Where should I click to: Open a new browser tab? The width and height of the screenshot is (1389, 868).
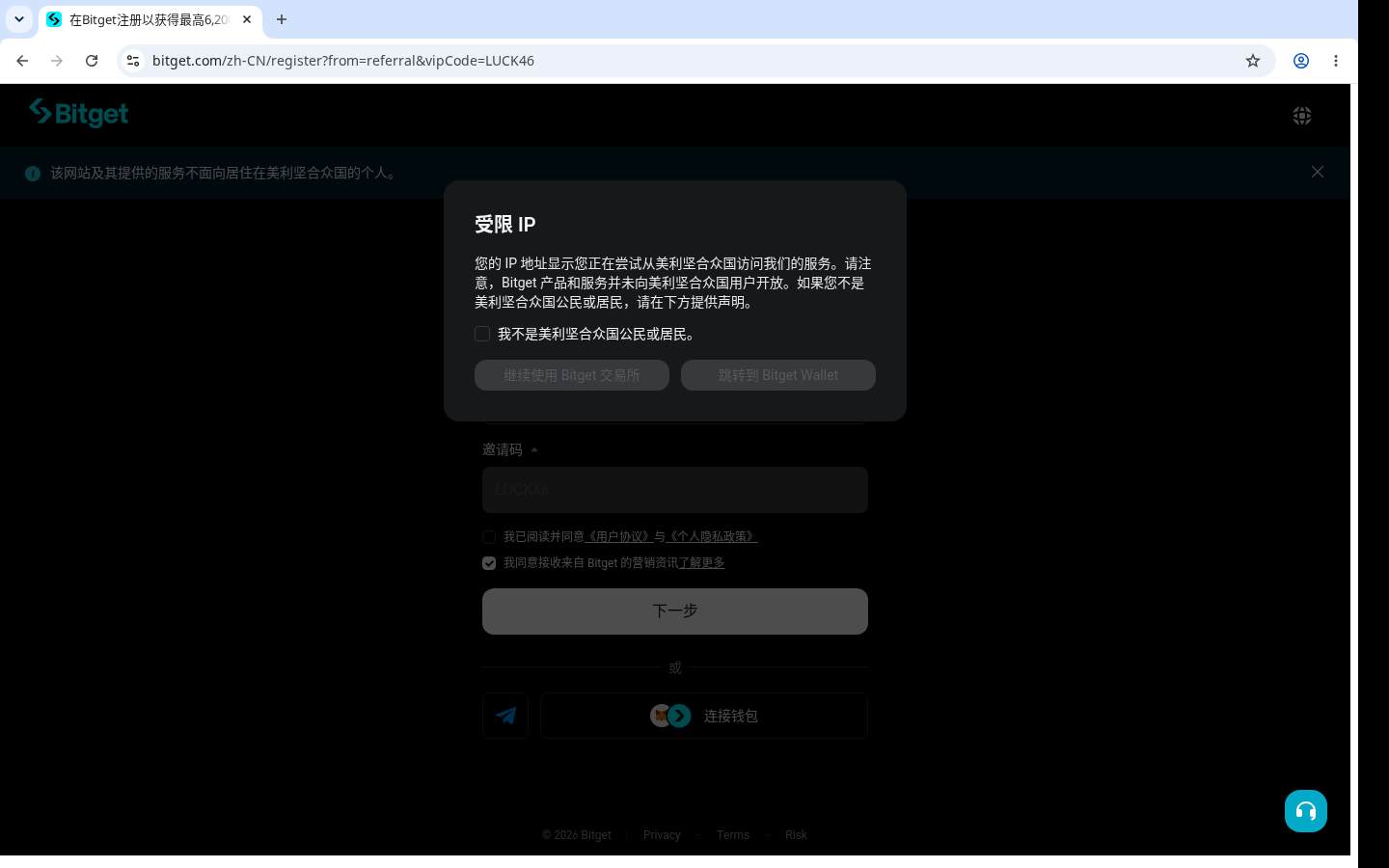click(282, 19)
